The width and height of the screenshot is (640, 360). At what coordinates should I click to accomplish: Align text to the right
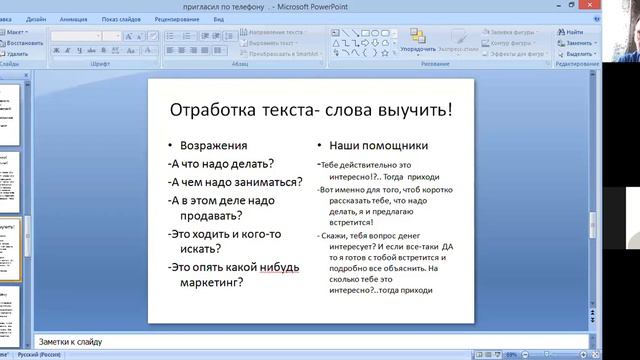[193, 50]
